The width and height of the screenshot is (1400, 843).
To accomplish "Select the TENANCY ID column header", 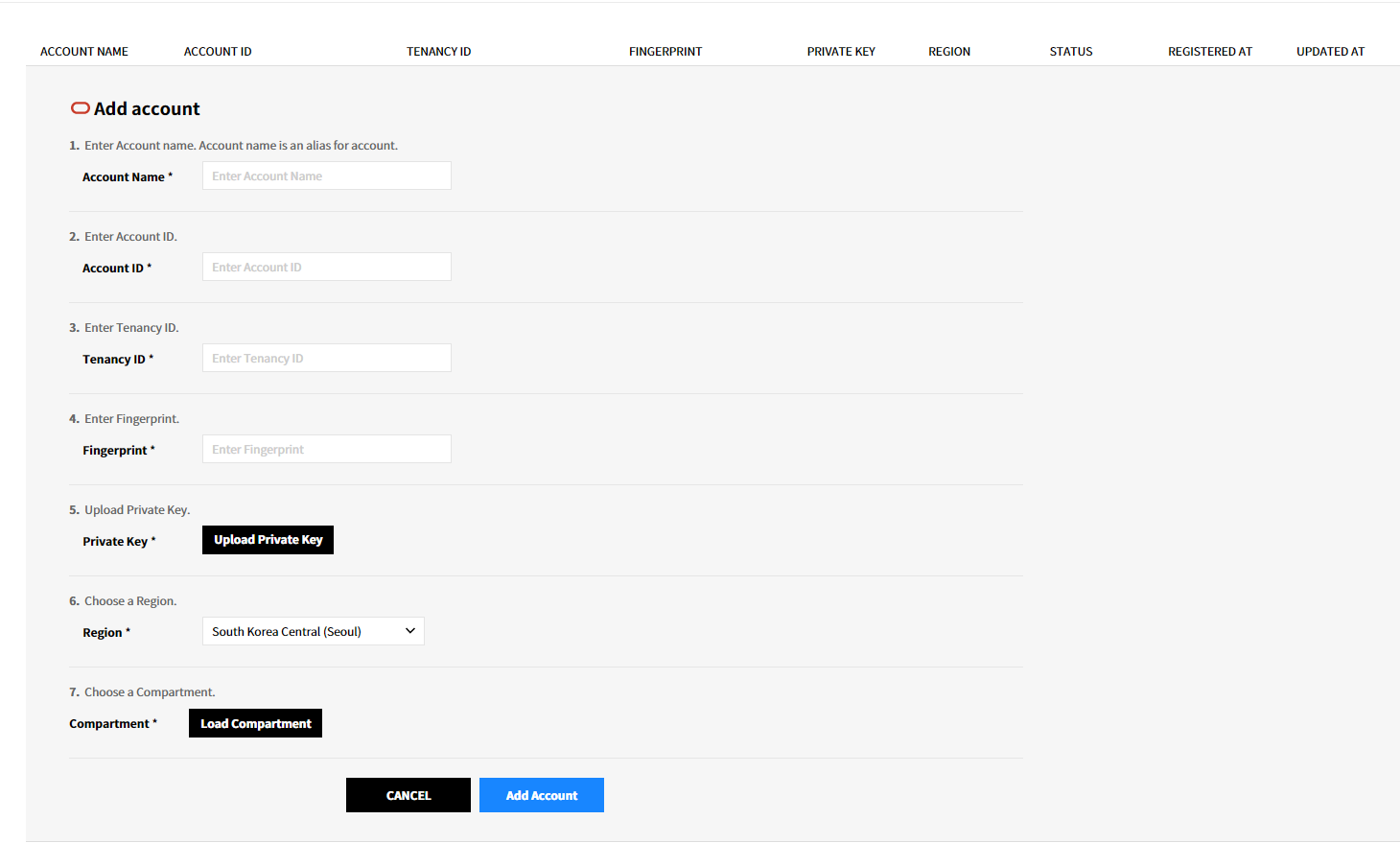I will click(x=438, y=52).
